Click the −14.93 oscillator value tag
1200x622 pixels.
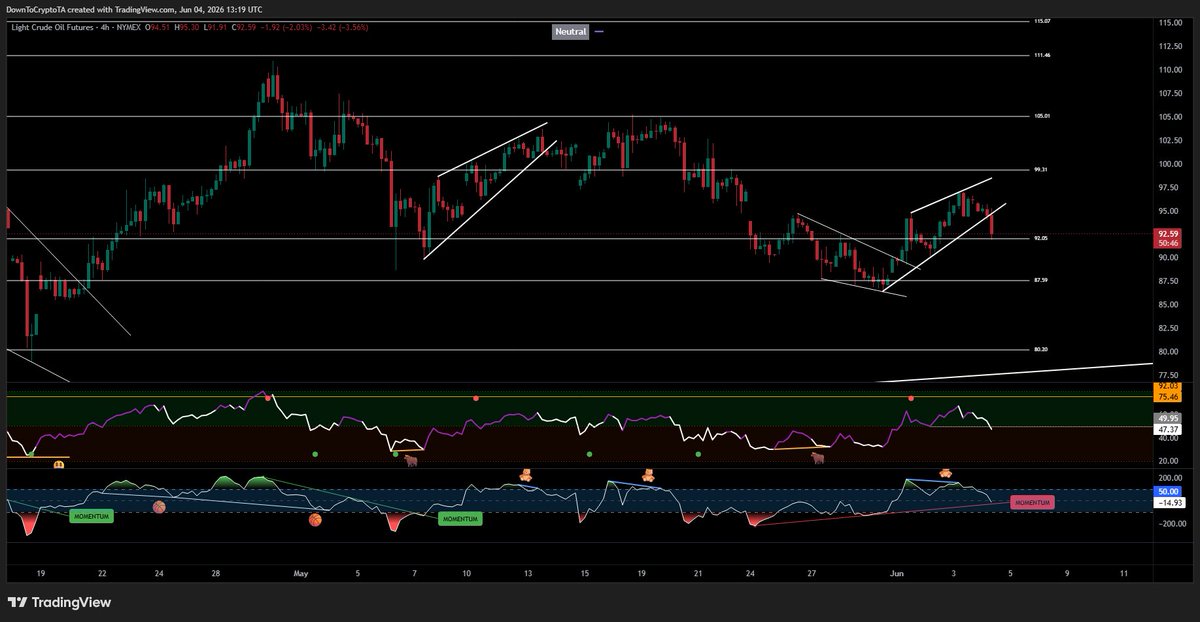tap(1171, 503)
